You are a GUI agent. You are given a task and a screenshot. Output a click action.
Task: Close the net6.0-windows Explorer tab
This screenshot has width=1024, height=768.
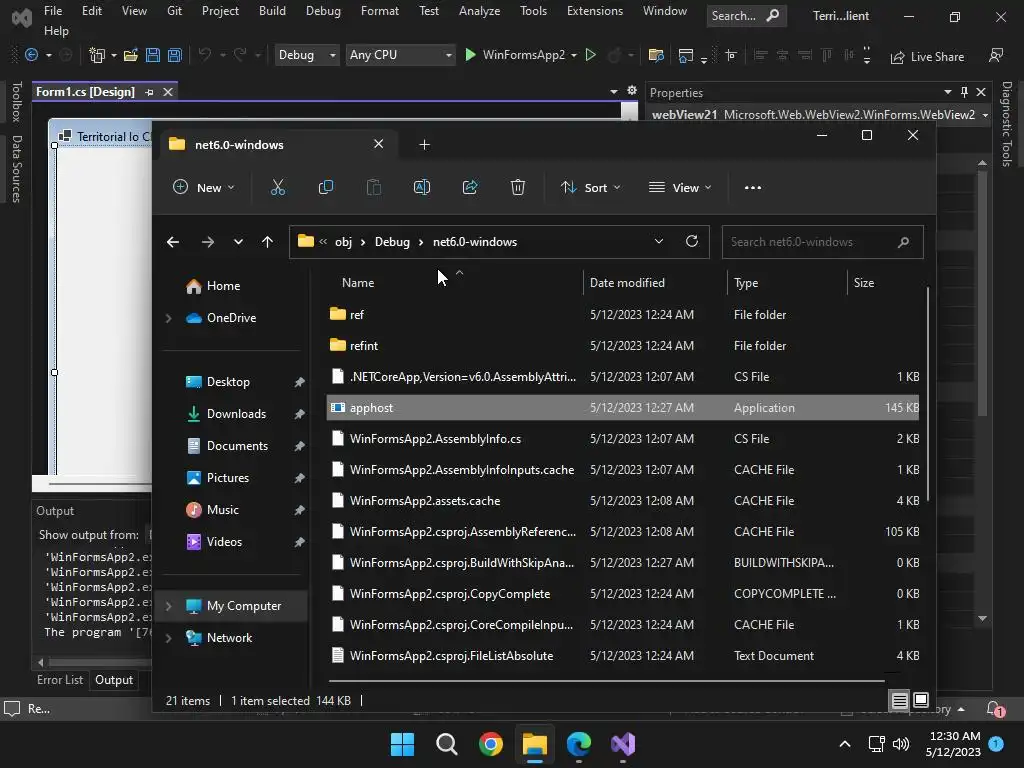click(379, 144)
